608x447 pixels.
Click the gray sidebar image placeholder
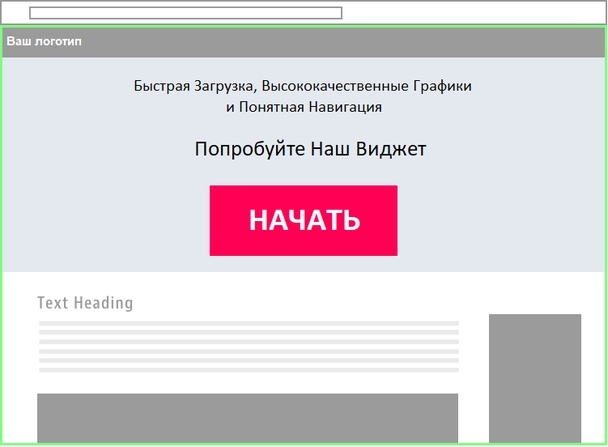pyautogui.click(x=535, y=378)
